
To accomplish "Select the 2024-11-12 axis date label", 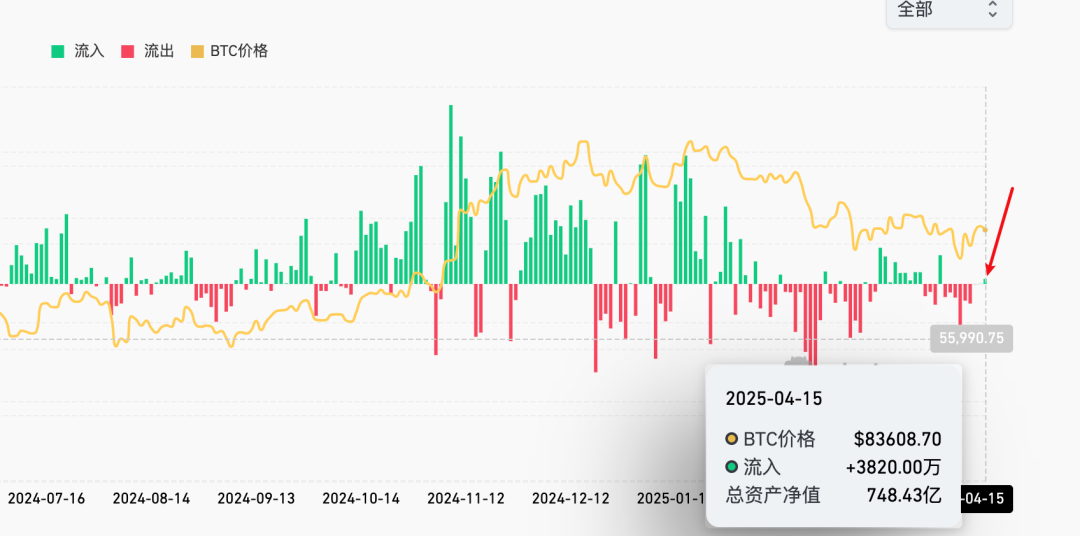I will tap(466, 498).
